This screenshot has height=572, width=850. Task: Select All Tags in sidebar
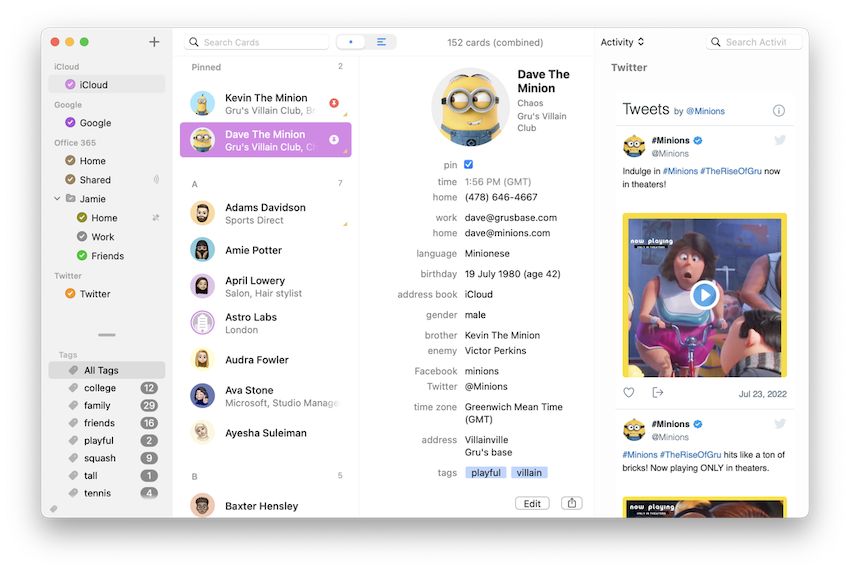[x=107, y=370]
